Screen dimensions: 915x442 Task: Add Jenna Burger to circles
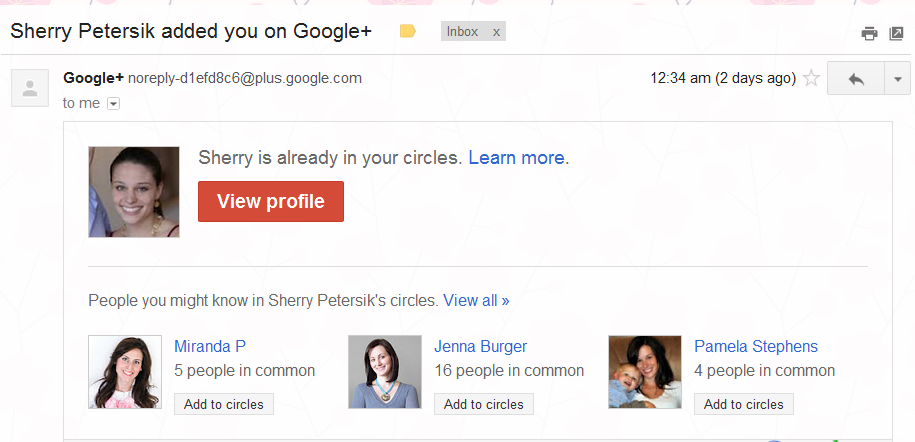[x=484, y=404]
